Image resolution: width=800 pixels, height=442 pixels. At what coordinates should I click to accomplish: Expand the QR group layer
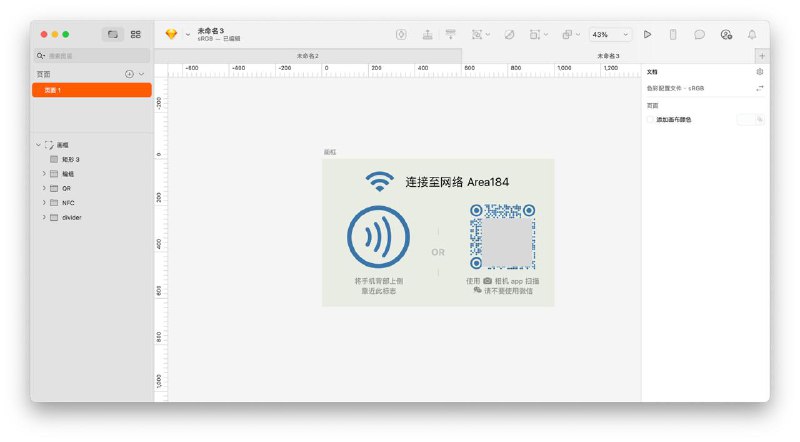(x=44, y=188)
